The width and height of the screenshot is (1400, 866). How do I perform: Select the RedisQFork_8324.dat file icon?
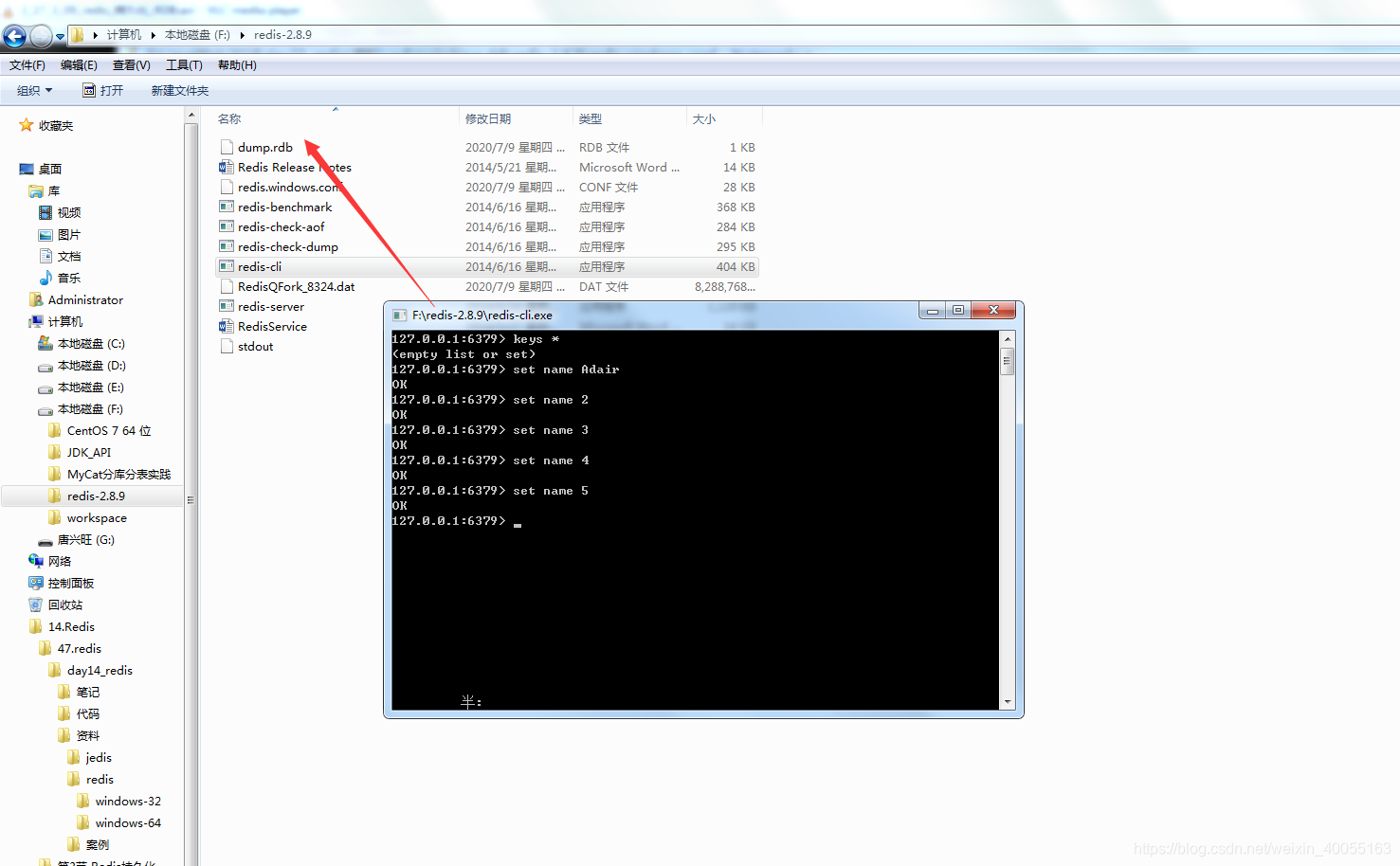[227, 286]
